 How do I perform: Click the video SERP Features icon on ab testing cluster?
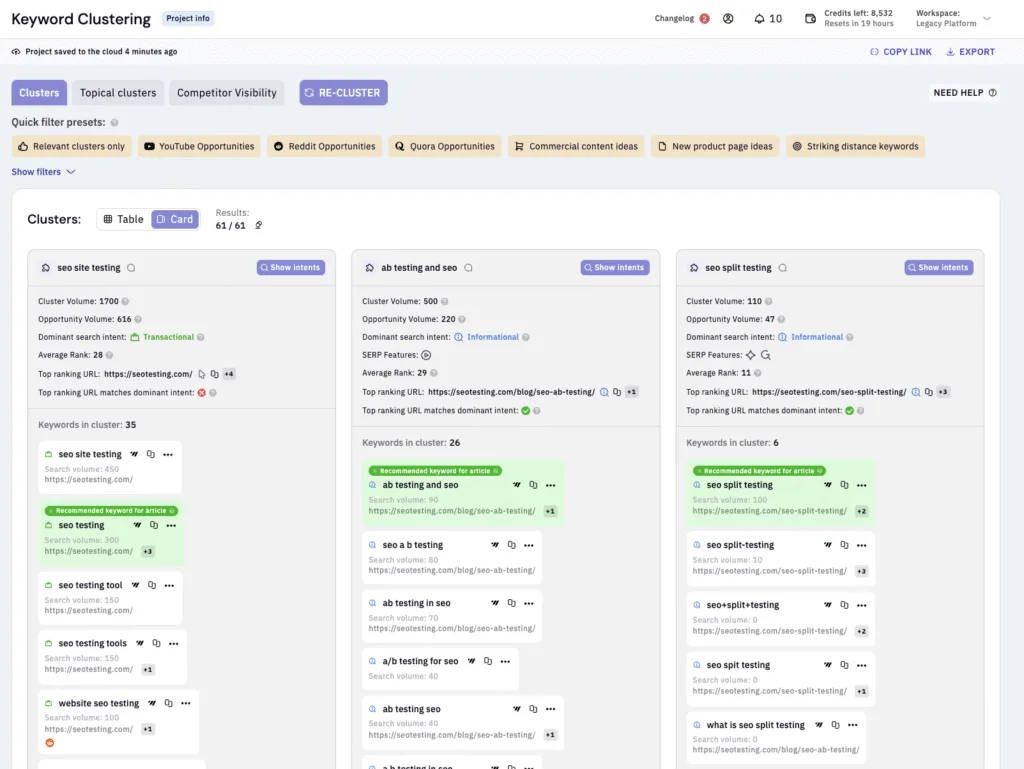(426, 354)
